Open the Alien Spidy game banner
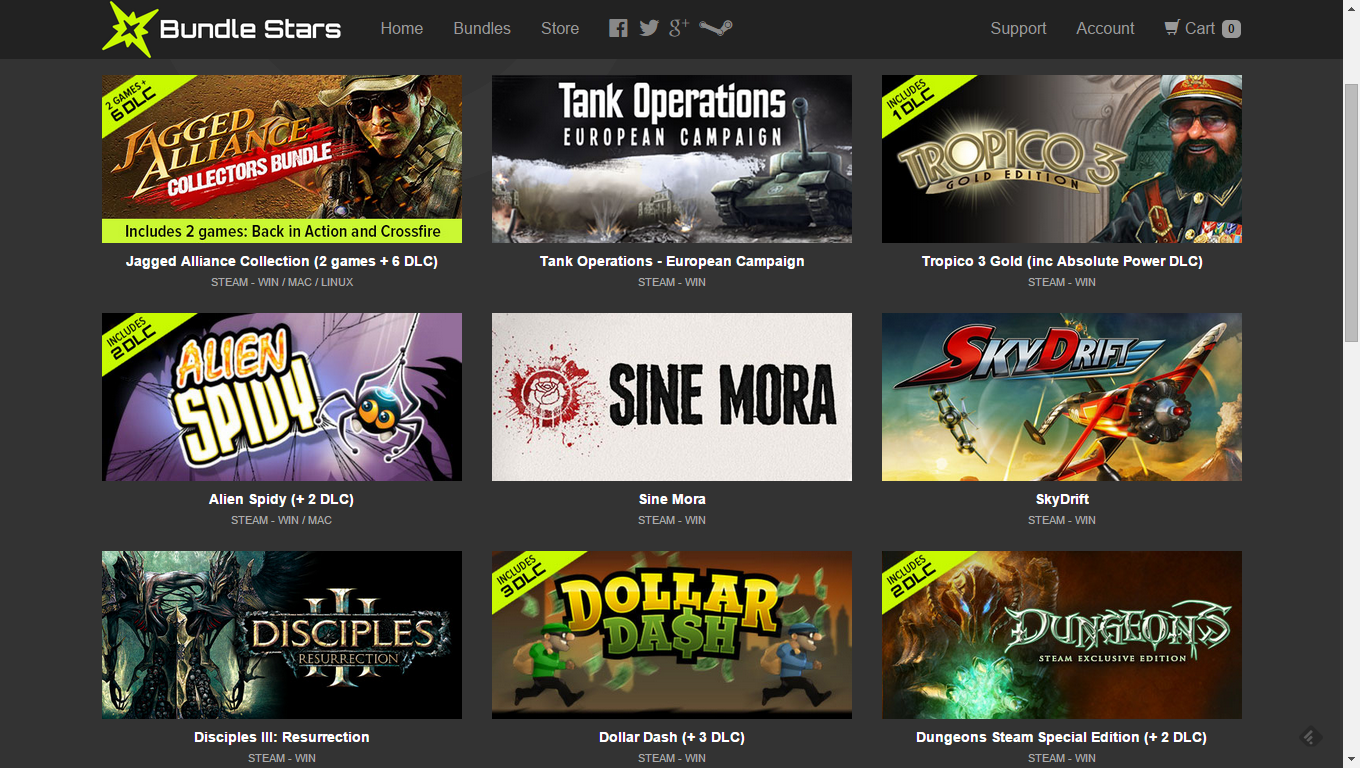1360x768 pixels. 282,397
